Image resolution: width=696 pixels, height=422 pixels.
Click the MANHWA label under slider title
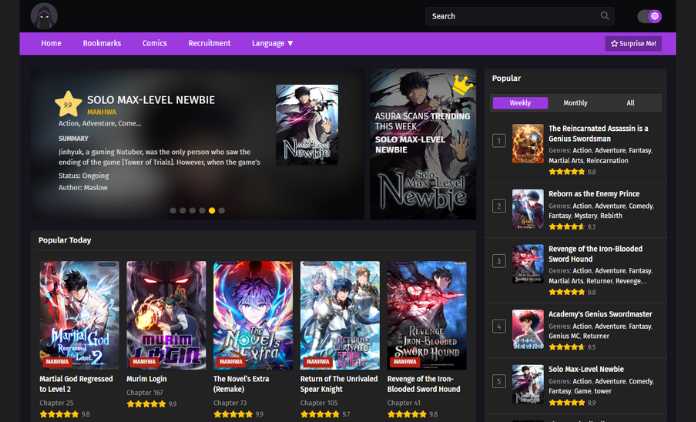pos(102,112)
